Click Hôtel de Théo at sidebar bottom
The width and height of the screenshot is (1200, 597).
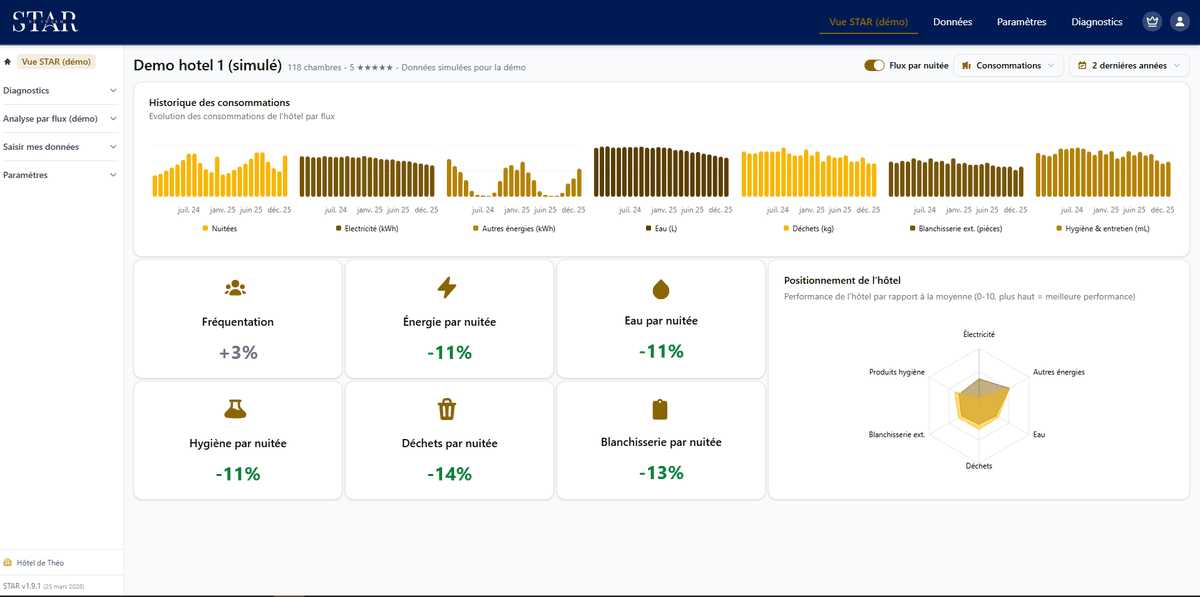40,563
